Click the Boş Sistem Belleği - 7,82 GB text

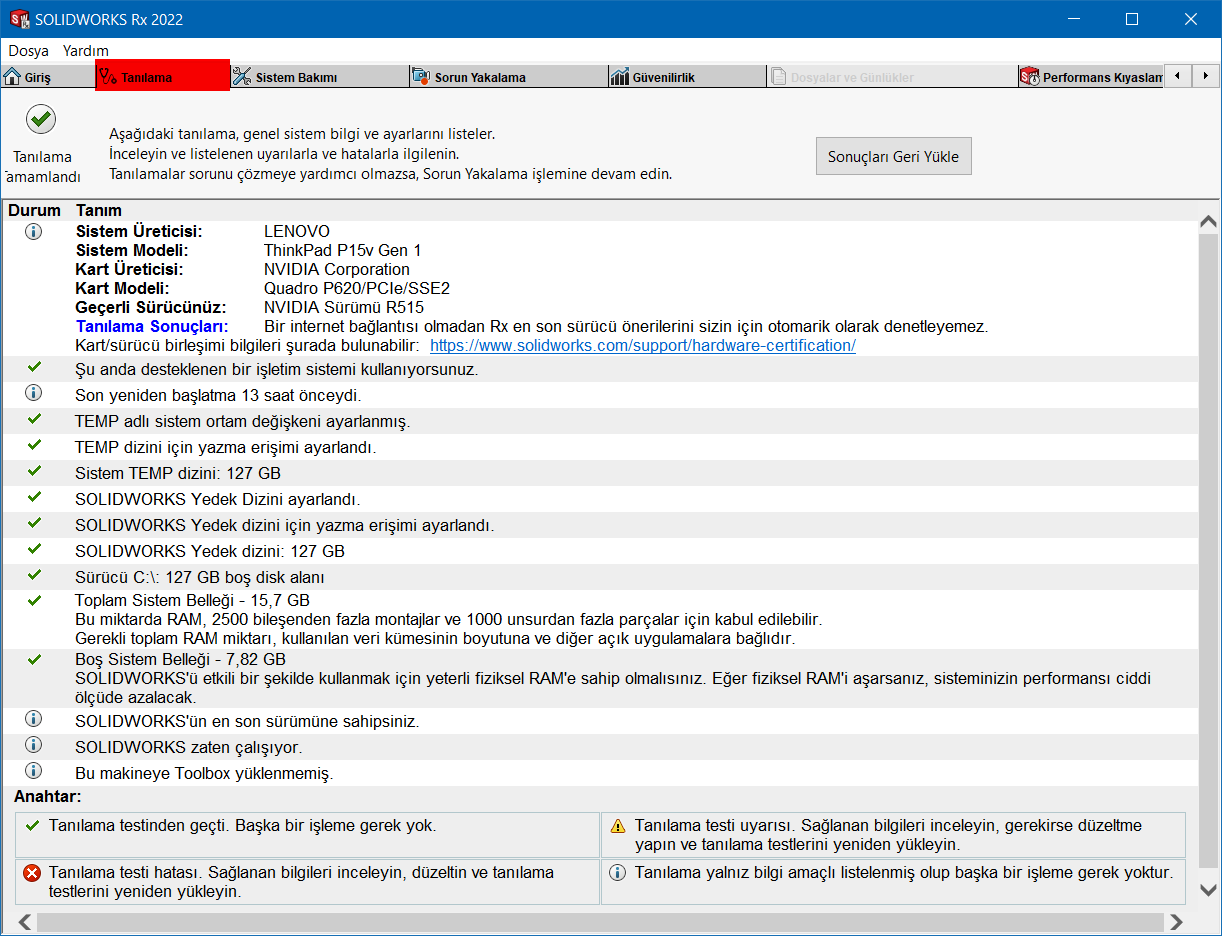pyautogui.click(x=180, y=660)
